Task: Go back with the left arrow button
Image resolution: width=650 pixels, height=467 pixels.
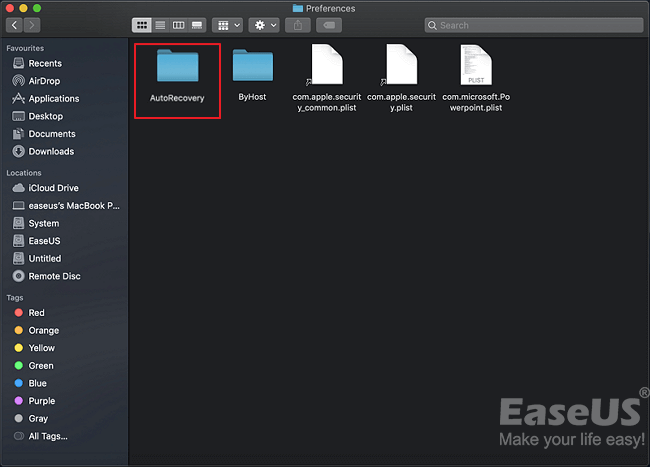Action: (x=15, y=25)
